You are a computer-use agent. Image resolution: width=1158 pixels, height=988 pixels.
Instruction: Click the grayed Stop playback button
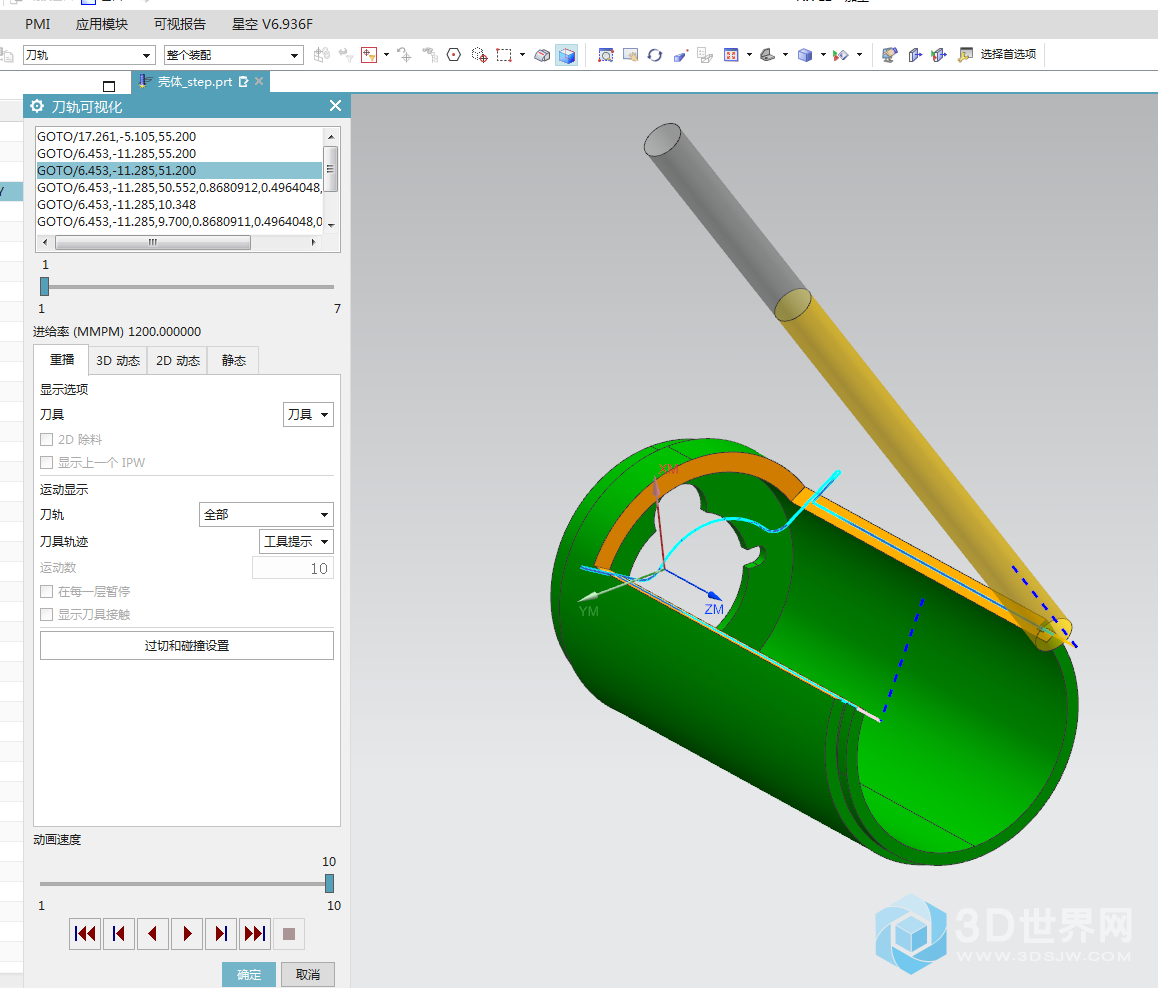(289, 933)
